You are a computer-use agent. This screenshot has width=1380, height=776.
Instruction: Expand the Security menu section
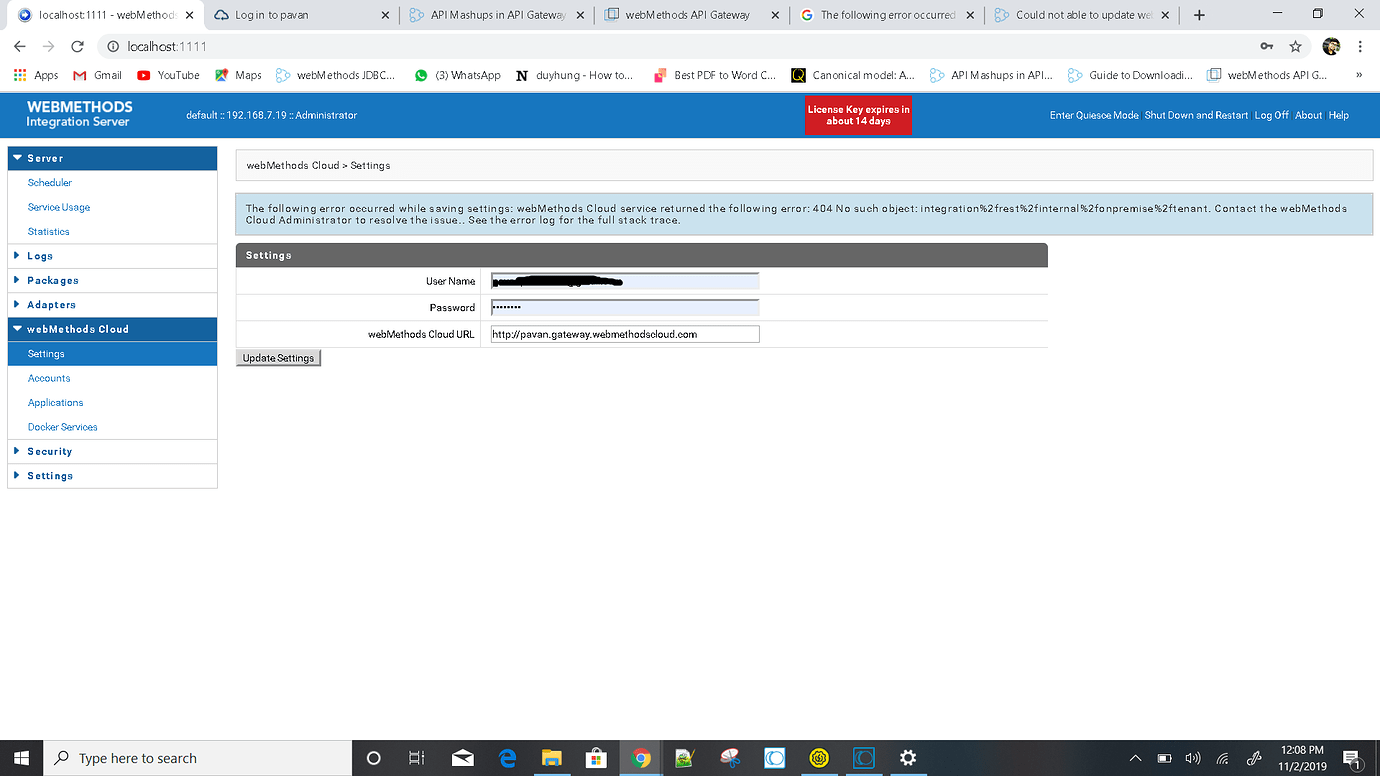pyautogui.click(x=112, y=452)
